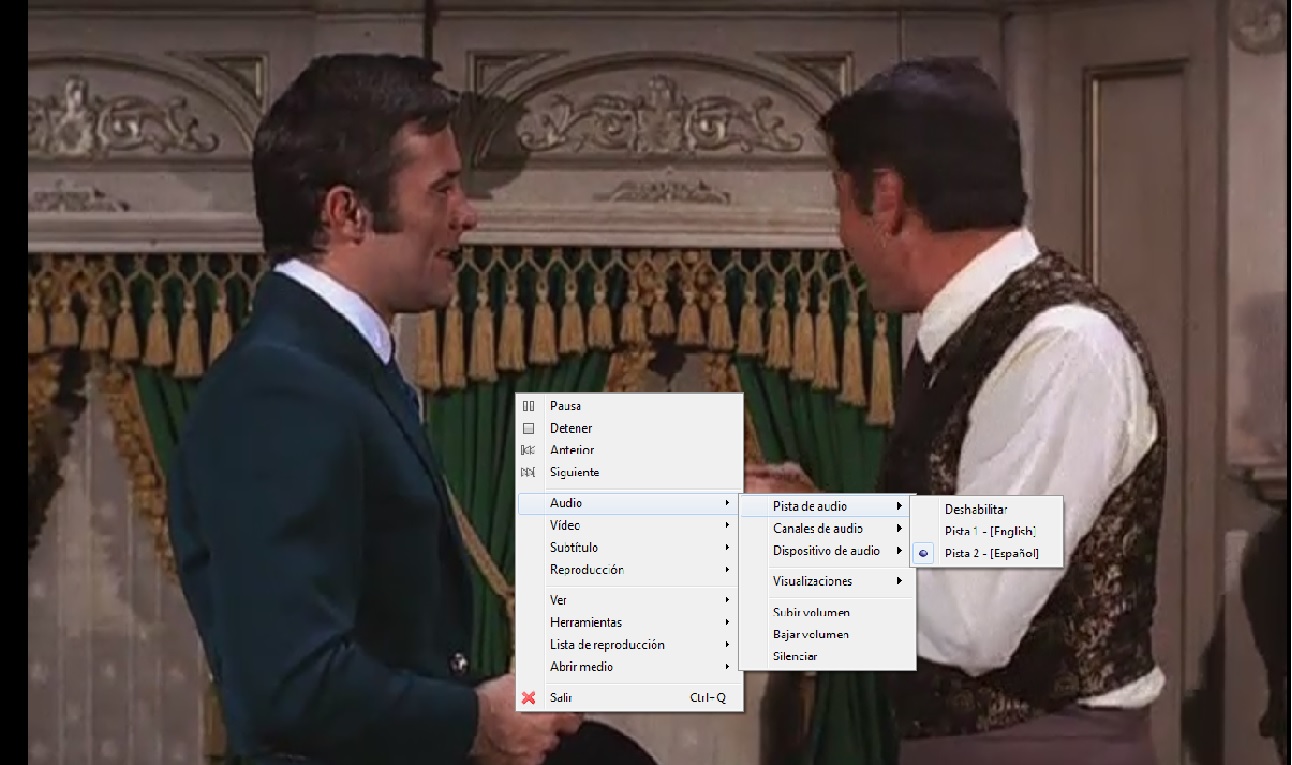This screenshot has height=765, width=1292.
Task: Open Lista de reproducción submenu
Action: pos(629,644)
